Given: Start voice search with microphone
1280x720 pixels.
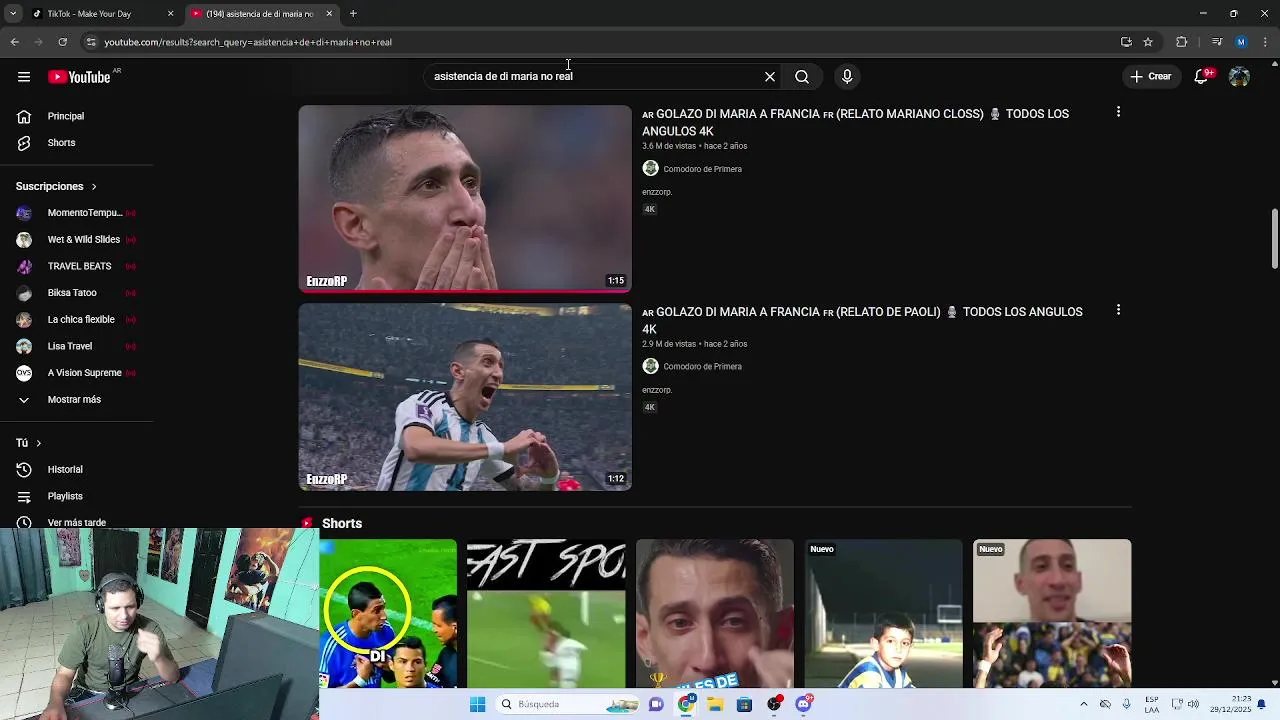Looking at the screenshot, I should point(847,77).
